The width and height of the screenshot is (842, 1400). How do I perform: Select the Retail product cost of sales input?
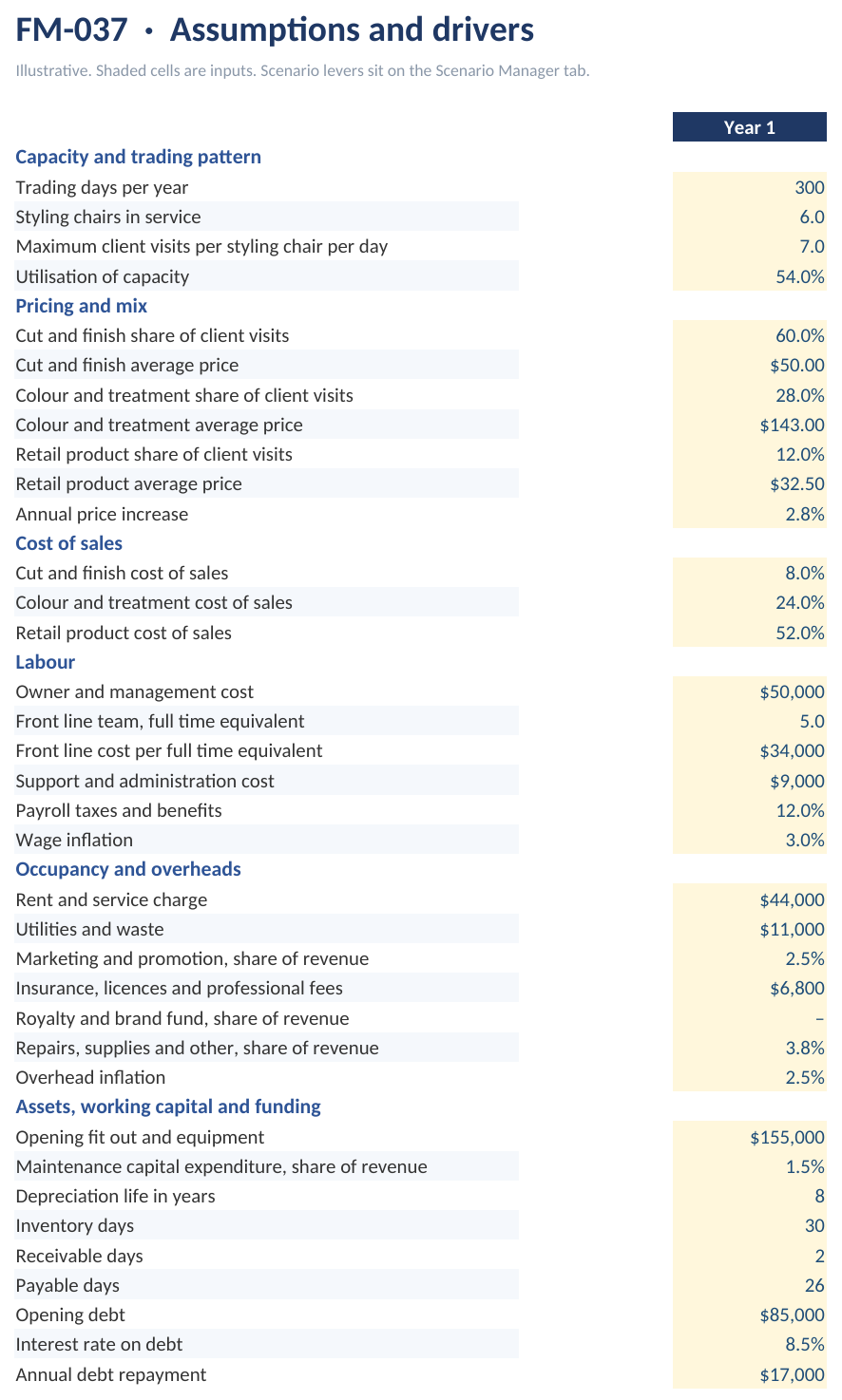[x=750, y=633]
